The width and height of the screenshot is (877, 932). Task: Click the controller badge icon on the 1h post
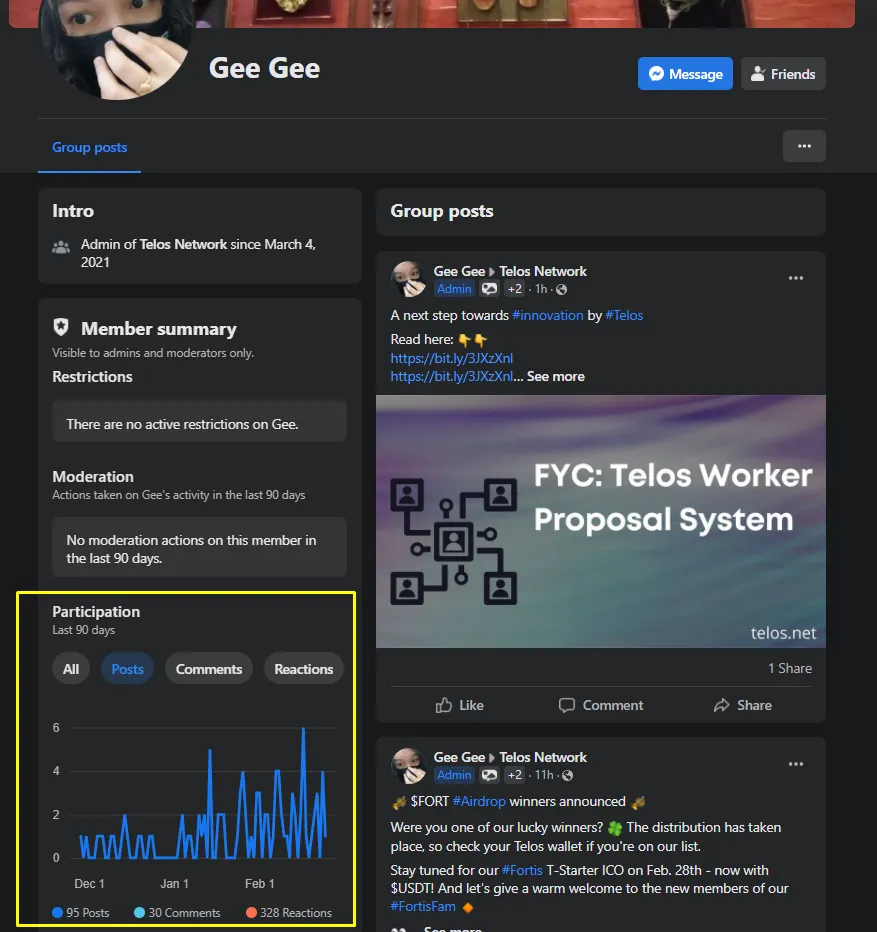coord(489,289)
